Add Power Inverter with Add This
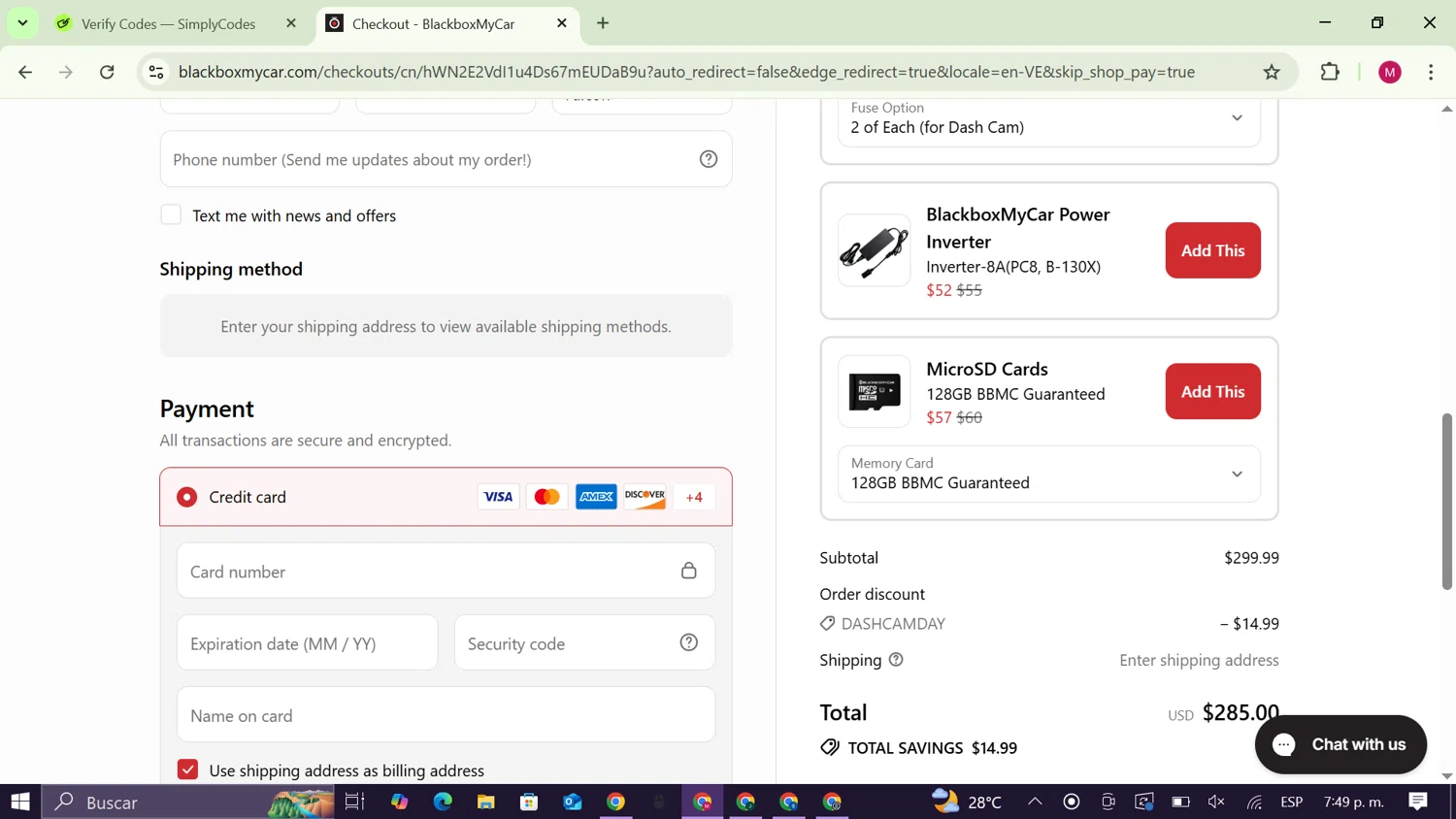This screenshot has width=1456, height=819. point(1212,250)
